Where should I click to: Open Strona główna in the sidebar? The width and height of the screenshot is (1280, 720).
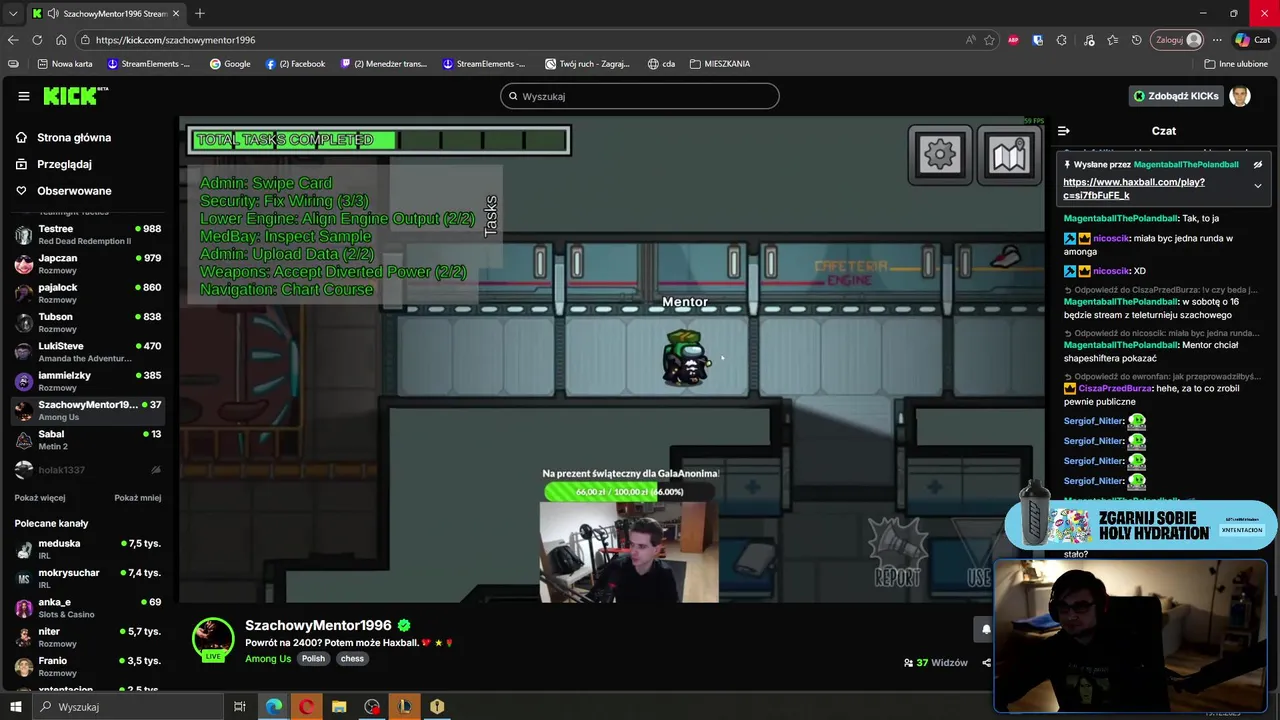point(63,137)
